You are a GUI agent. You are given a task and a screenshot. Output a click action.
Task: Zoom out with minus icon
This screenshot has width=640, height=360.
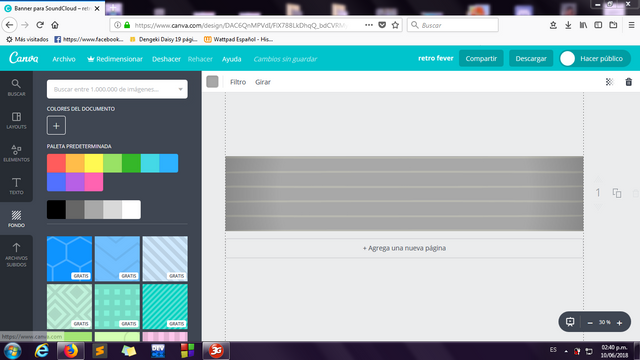(590, 323)
